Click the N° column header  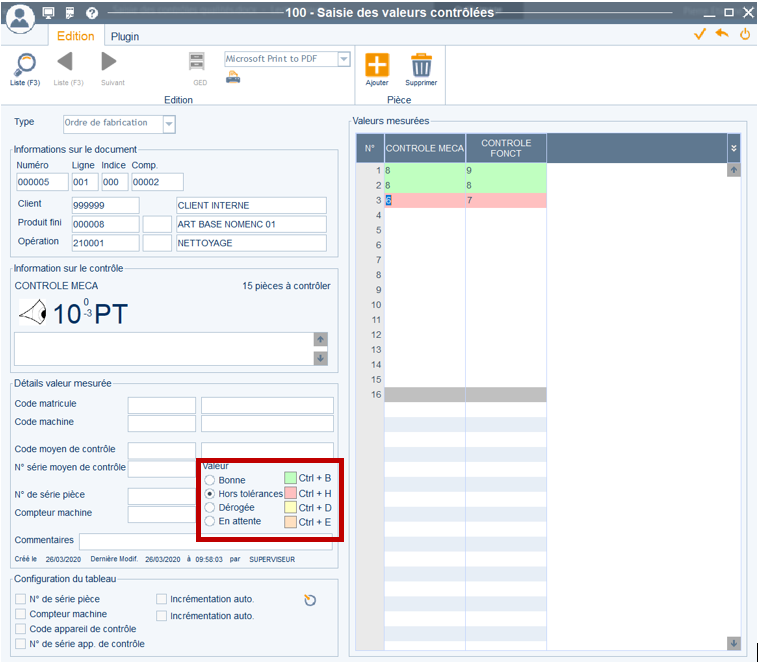pyautogui.click(x=370, y=148)
